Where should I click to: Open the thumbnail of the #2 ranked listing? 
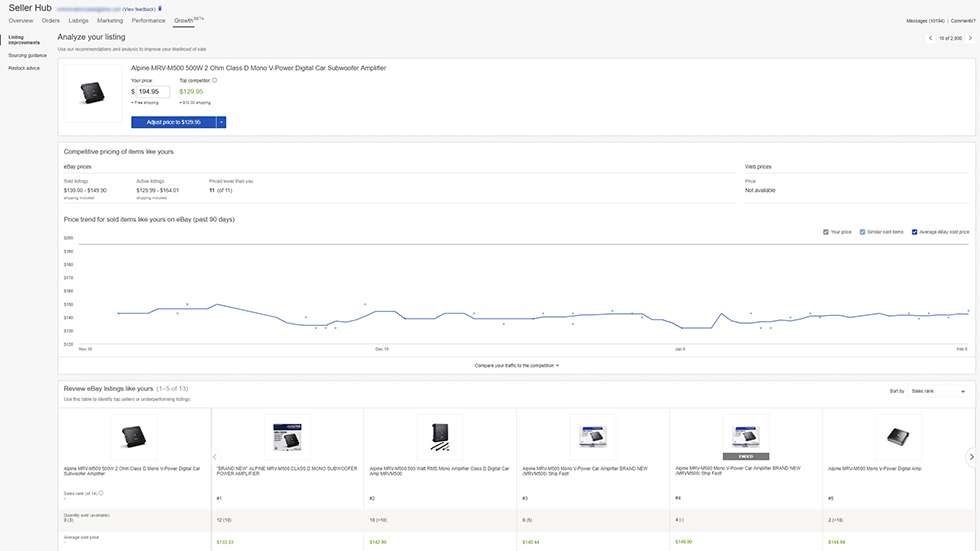[440, 437]
